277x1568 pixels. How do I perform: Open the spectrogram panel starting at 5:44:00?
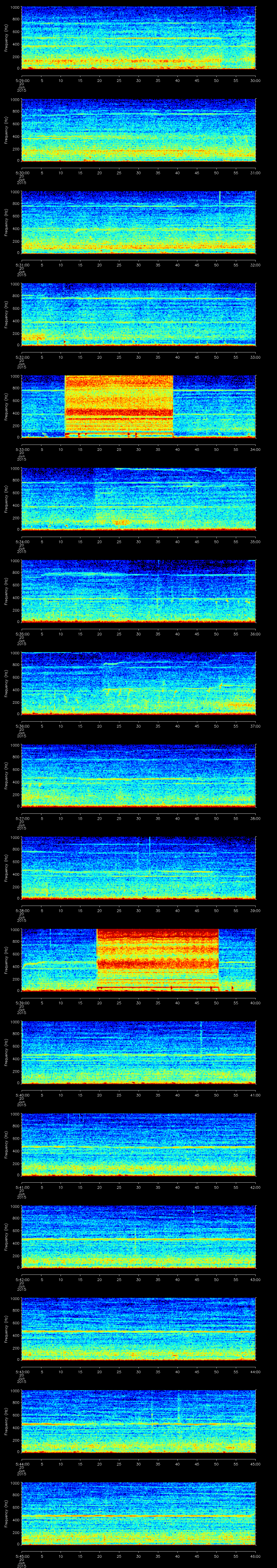(x=138, y=1421)
